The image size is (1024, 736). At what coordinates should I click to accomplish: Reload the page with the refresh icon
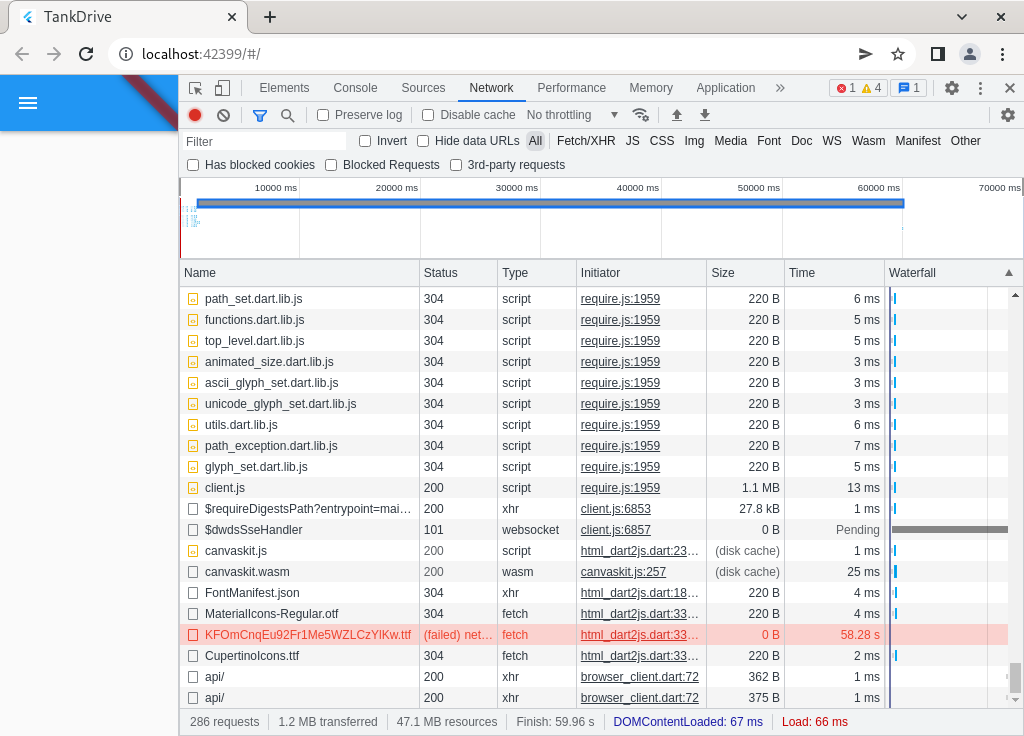tap(86, 54)
